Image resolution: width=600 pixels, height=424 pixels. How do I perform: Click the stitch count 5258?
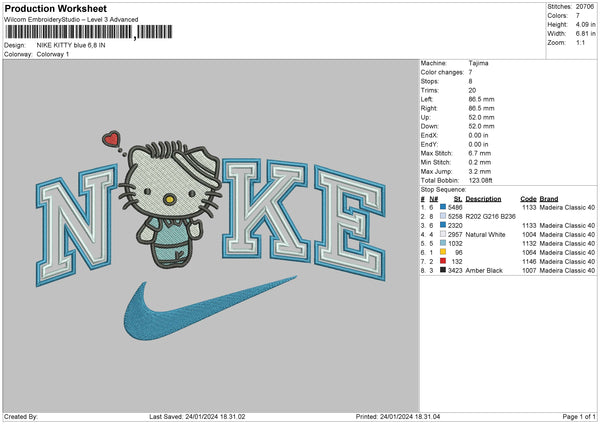(x=455, y=216)
